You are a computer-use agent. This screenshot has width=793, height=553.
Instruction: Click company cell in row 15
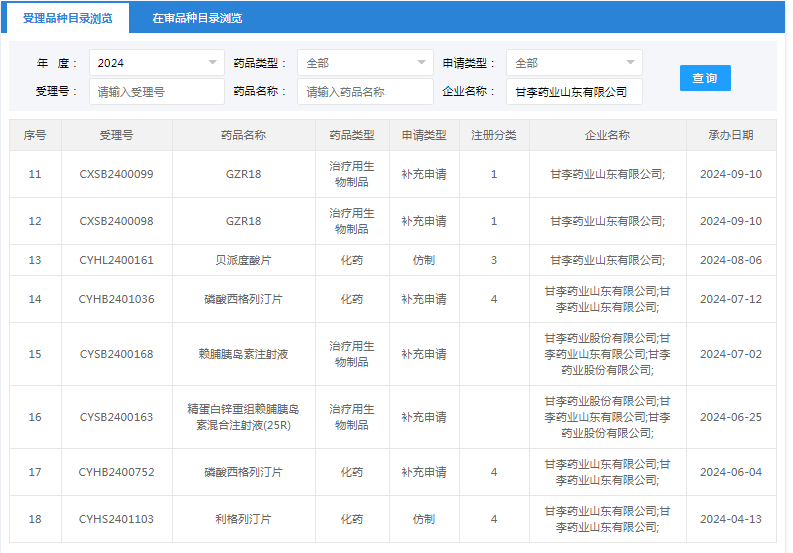click(607, 354)
